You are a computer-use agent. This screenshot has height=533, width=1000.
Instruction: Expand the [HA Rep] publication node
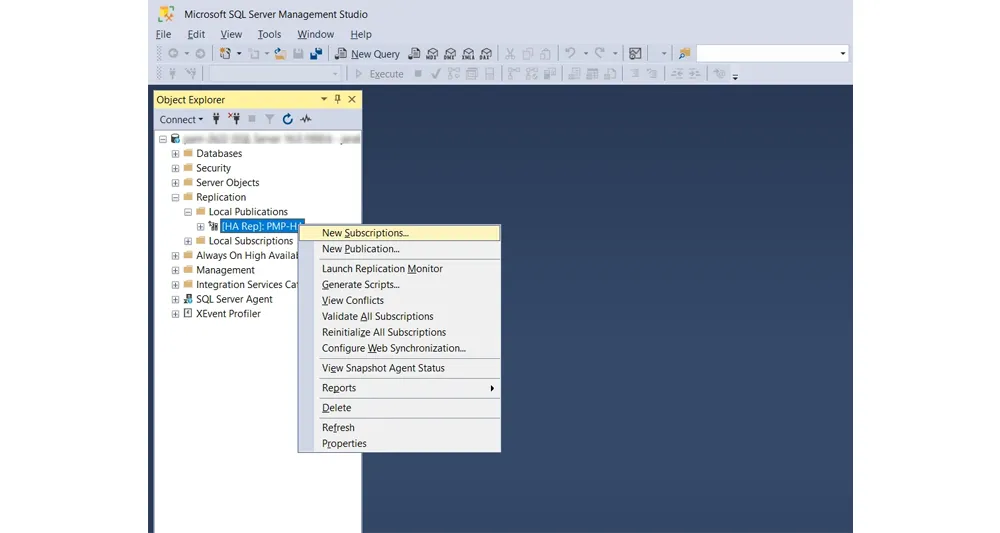pos(201,226)
